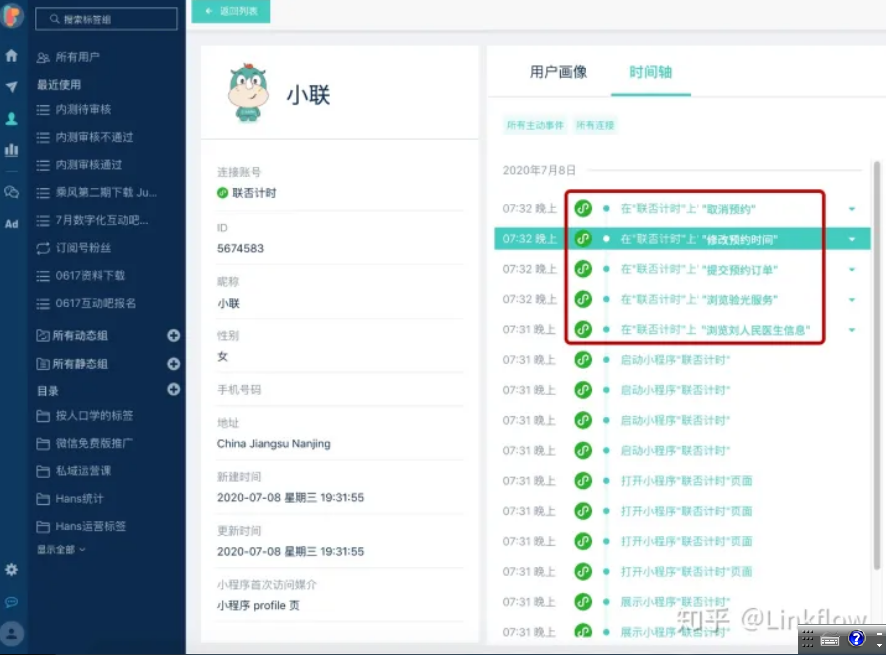Click the app logo at top left
Image resolution: width=886 pixels, height=655 pixels.
coord(12,14)
